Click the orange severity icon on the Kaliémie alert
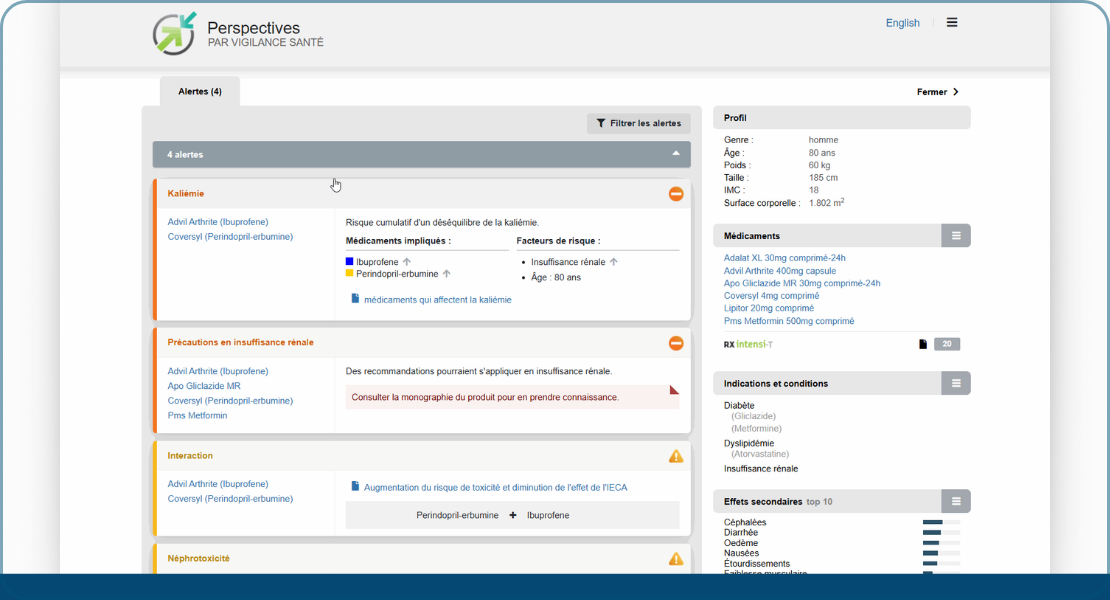 click(x=676, y=194)
